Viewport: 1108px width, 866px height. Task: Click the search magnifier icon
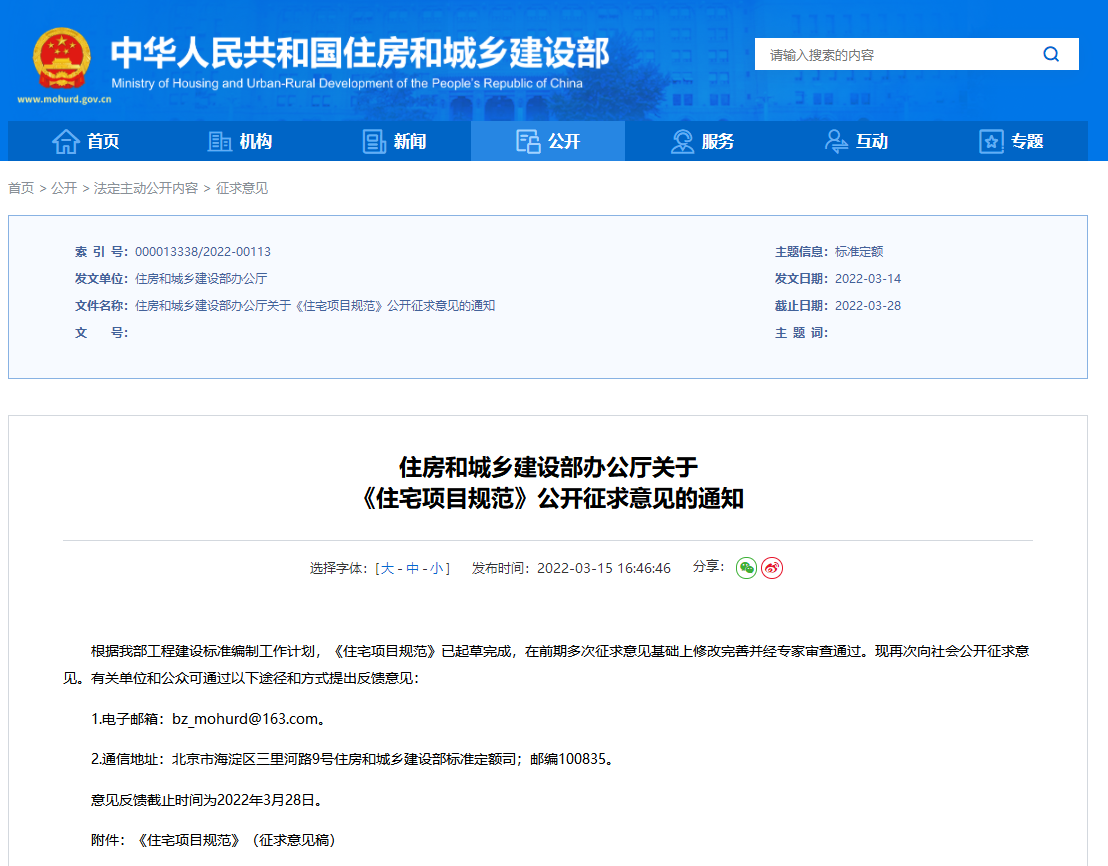point(1051,55)
